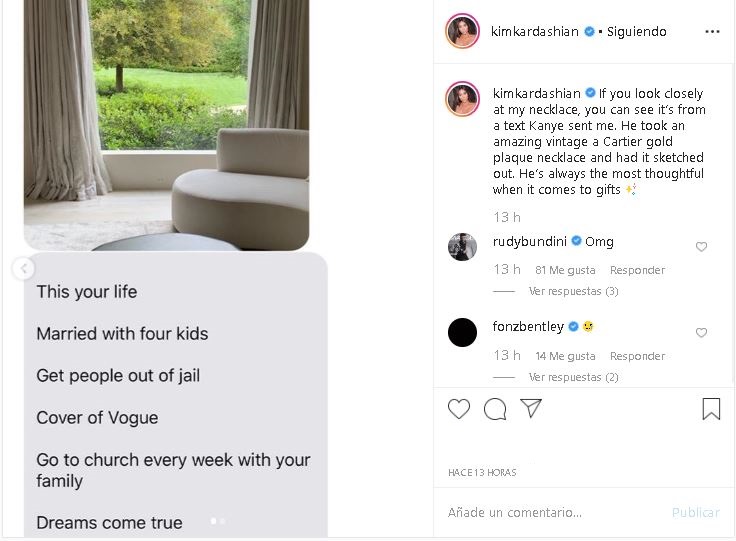This screenshot has width=736, height=541.
Task: Open three-dot more options menu
Action: coord(712,32)
